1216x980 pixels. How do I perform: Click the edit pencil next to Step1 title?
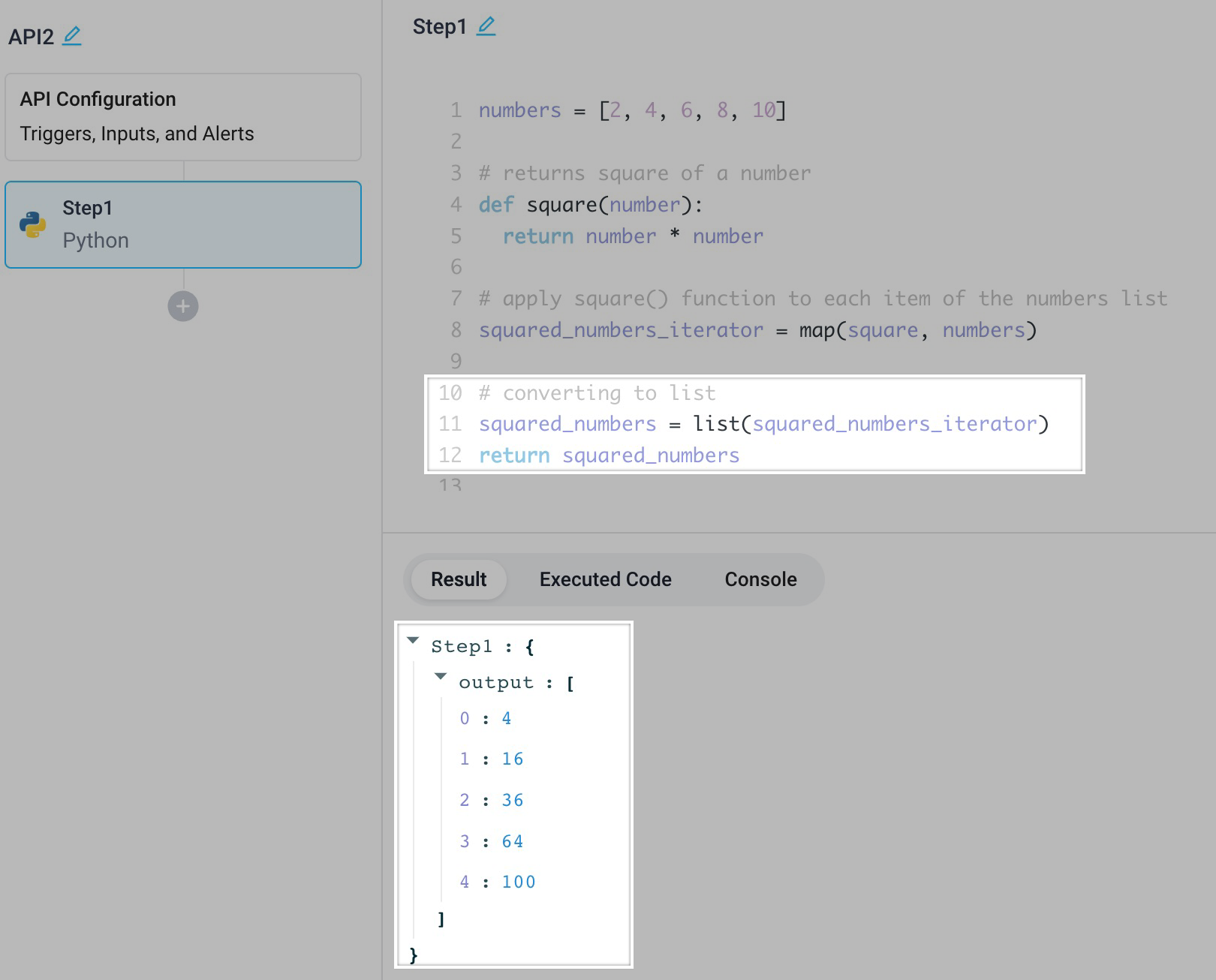pos(487,25)
